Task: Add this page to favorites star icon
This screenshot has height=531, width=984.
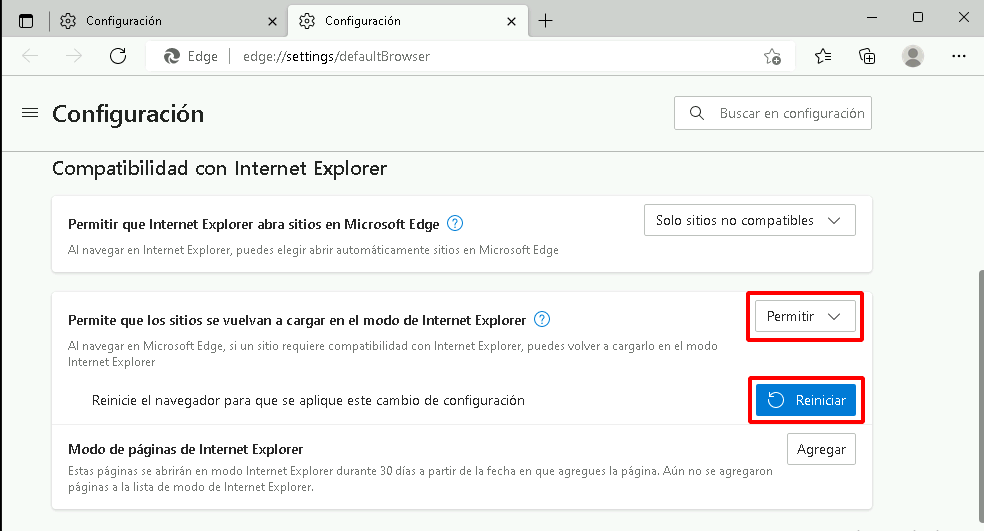Action: coord(773,57)
